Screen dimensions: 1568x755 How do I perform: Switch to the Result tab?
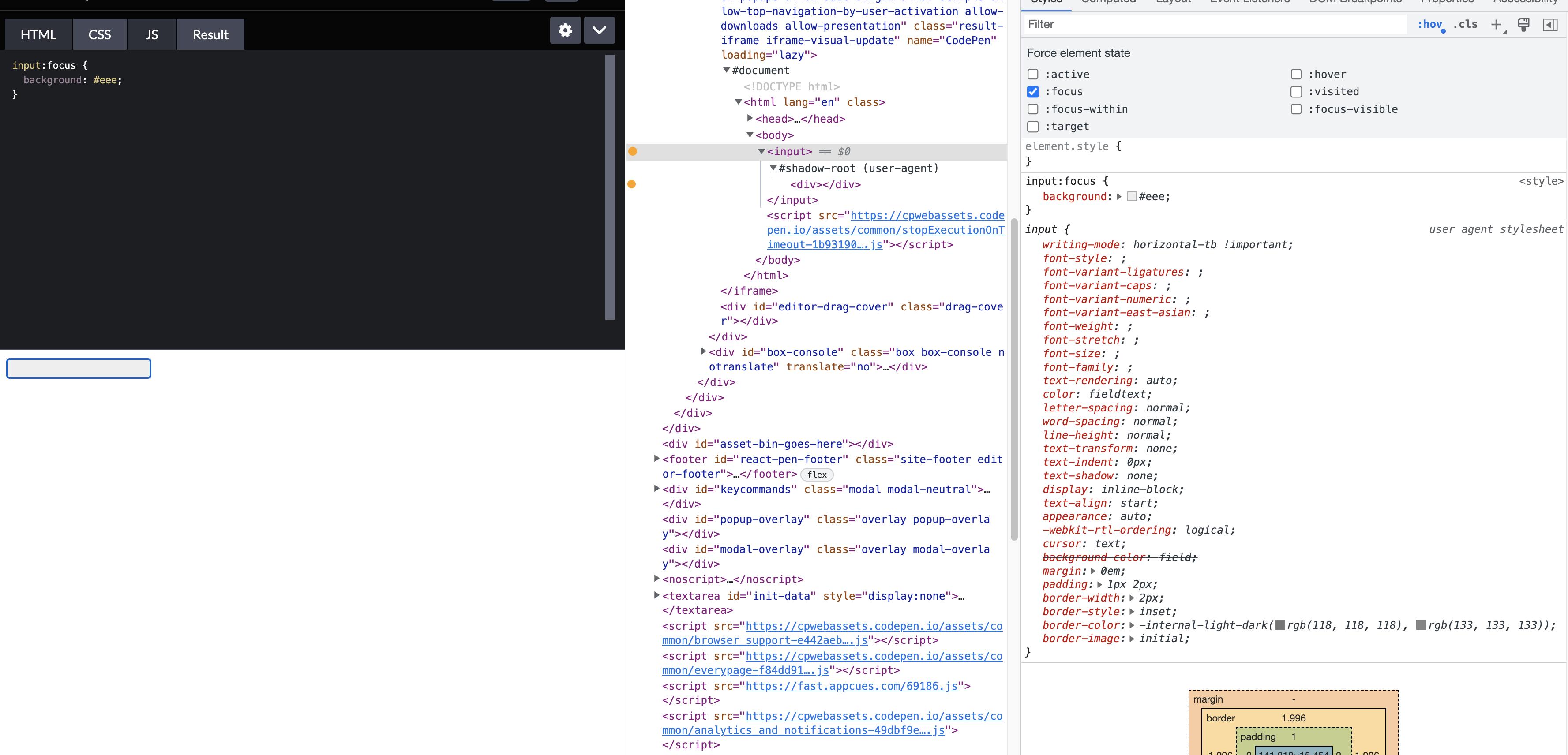(210, 34)
